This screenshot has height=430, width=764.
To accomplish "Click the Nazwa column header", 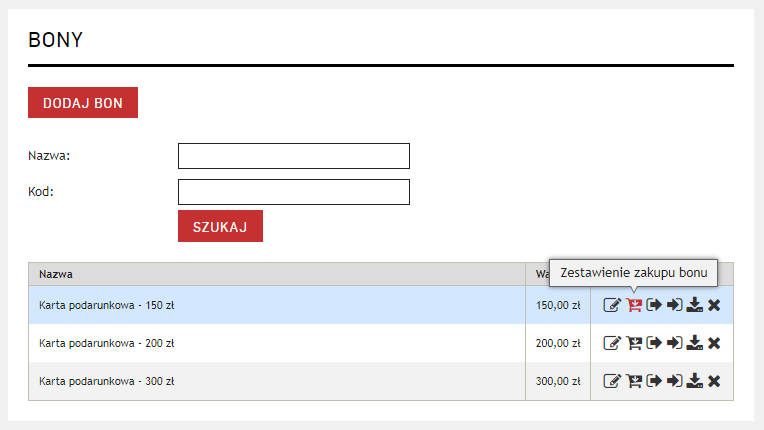I will [56, 274].
